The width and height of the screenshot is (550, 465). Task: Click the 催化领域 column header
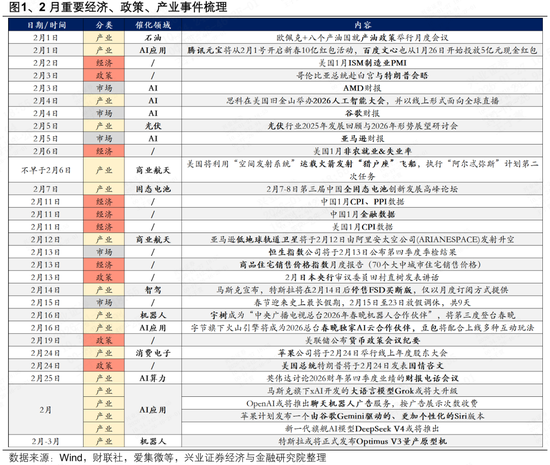[153, 25]
